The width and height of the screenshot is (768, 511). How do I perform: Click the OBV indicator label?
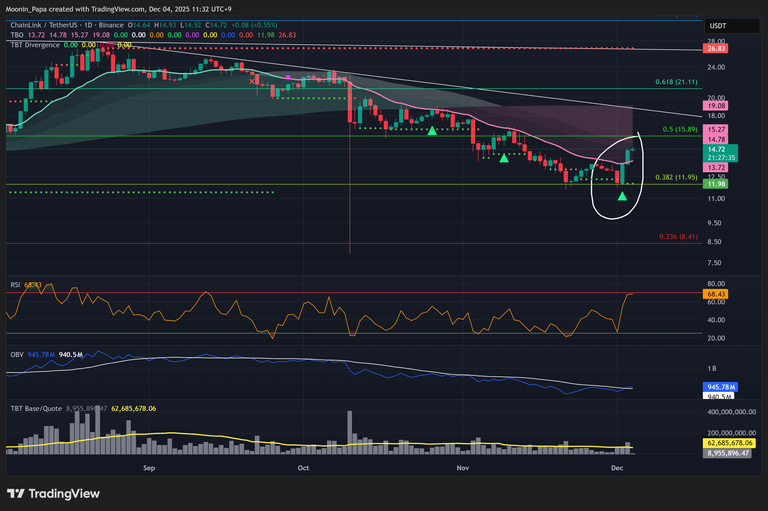[15, 354]
